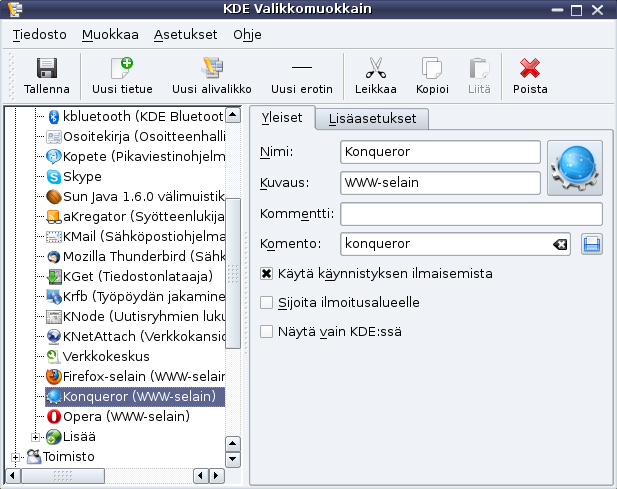The height and width of the screenshot is (489, 617).
Task: Click the Kuvaus input field
Action: point(440,183)
